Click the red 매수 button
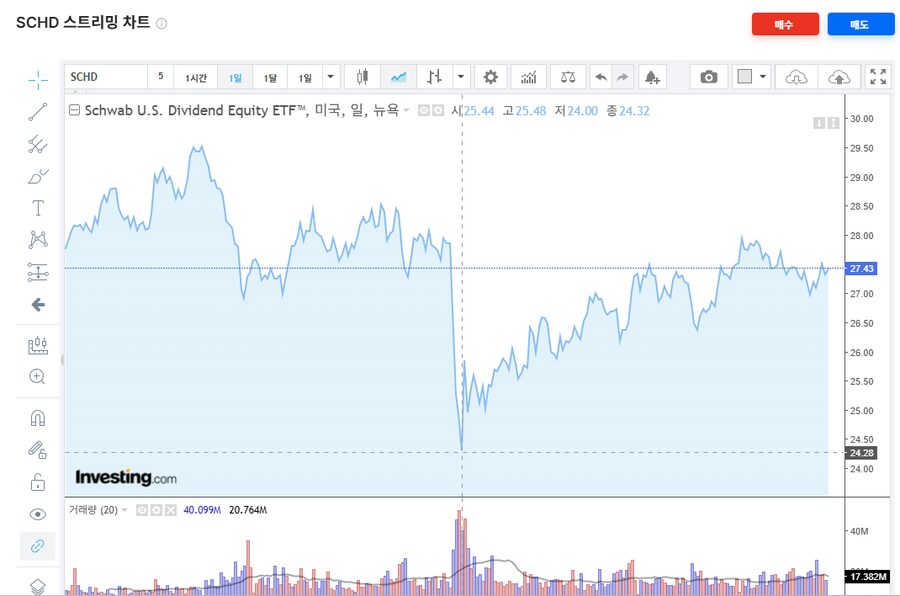 click(x=785, y=24)
